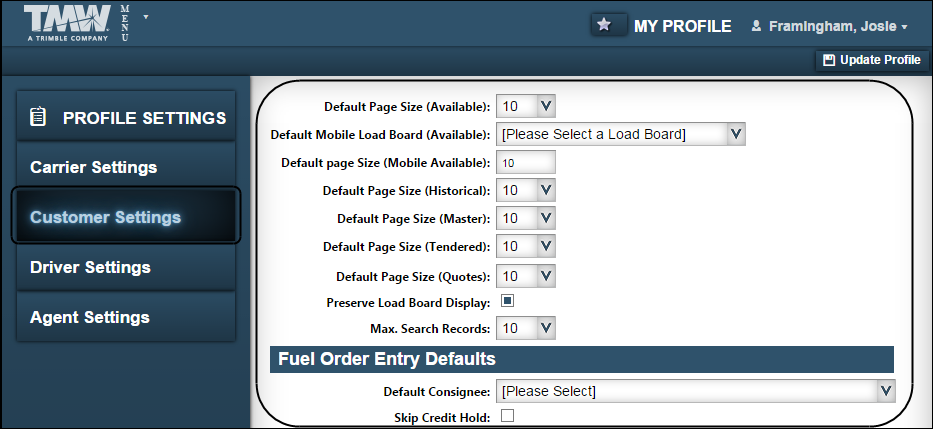Open the Framingham, Josie user menu
The width and height of the screenshot is (933, 429).
(836, 26)
